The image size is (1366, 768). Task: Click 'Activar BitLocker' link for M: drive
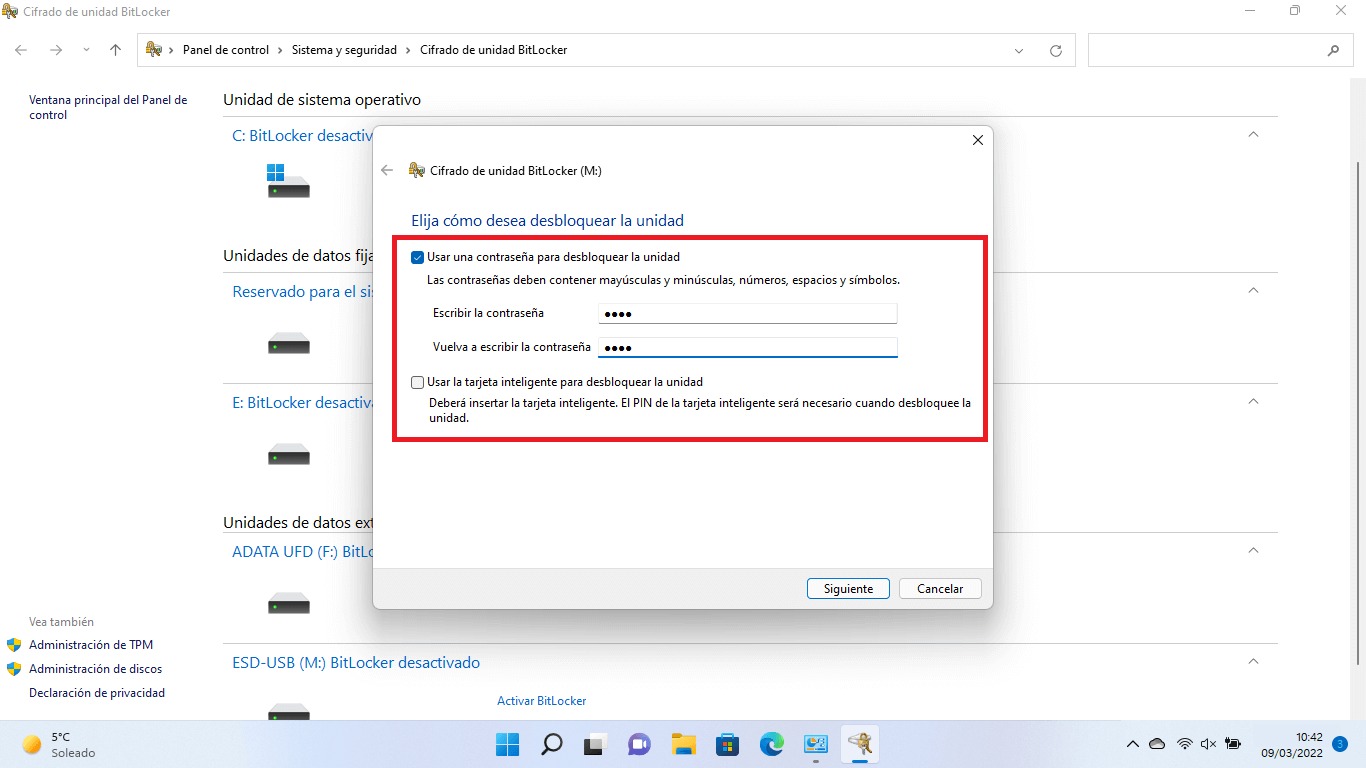tap(541, 701)
